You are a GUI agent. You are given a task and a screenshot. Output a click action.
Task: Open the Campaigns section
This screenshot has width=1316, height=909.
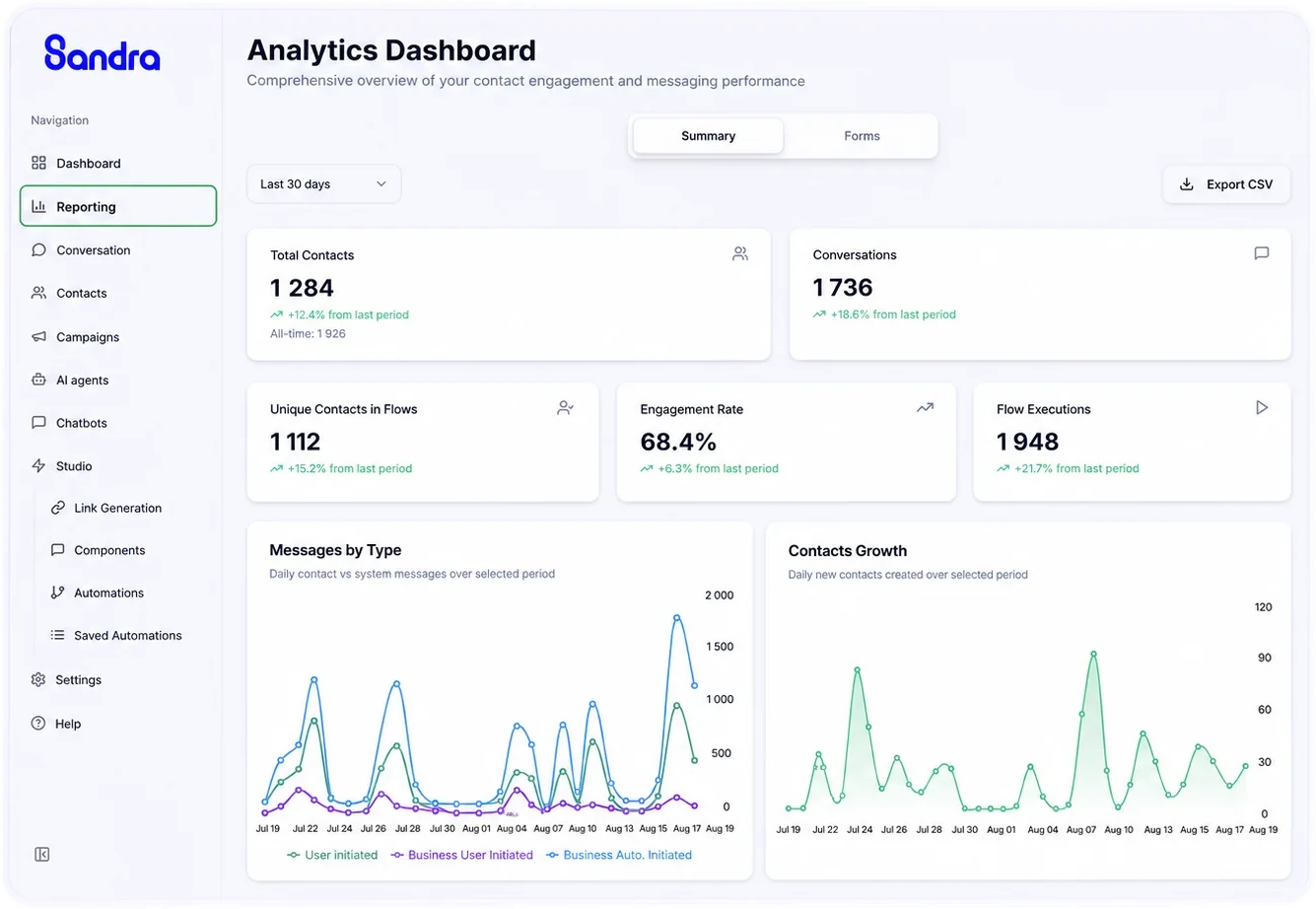point(118,336)
